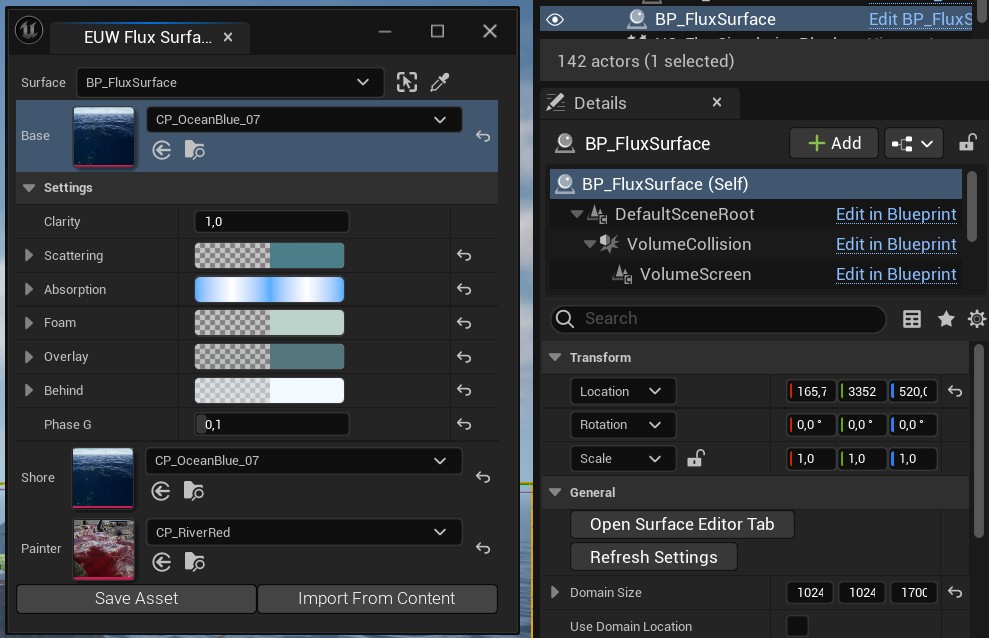Enable the Use Domain Location checkbox
Viewport: 989px width, 638px height.
(x=797, y=626)
